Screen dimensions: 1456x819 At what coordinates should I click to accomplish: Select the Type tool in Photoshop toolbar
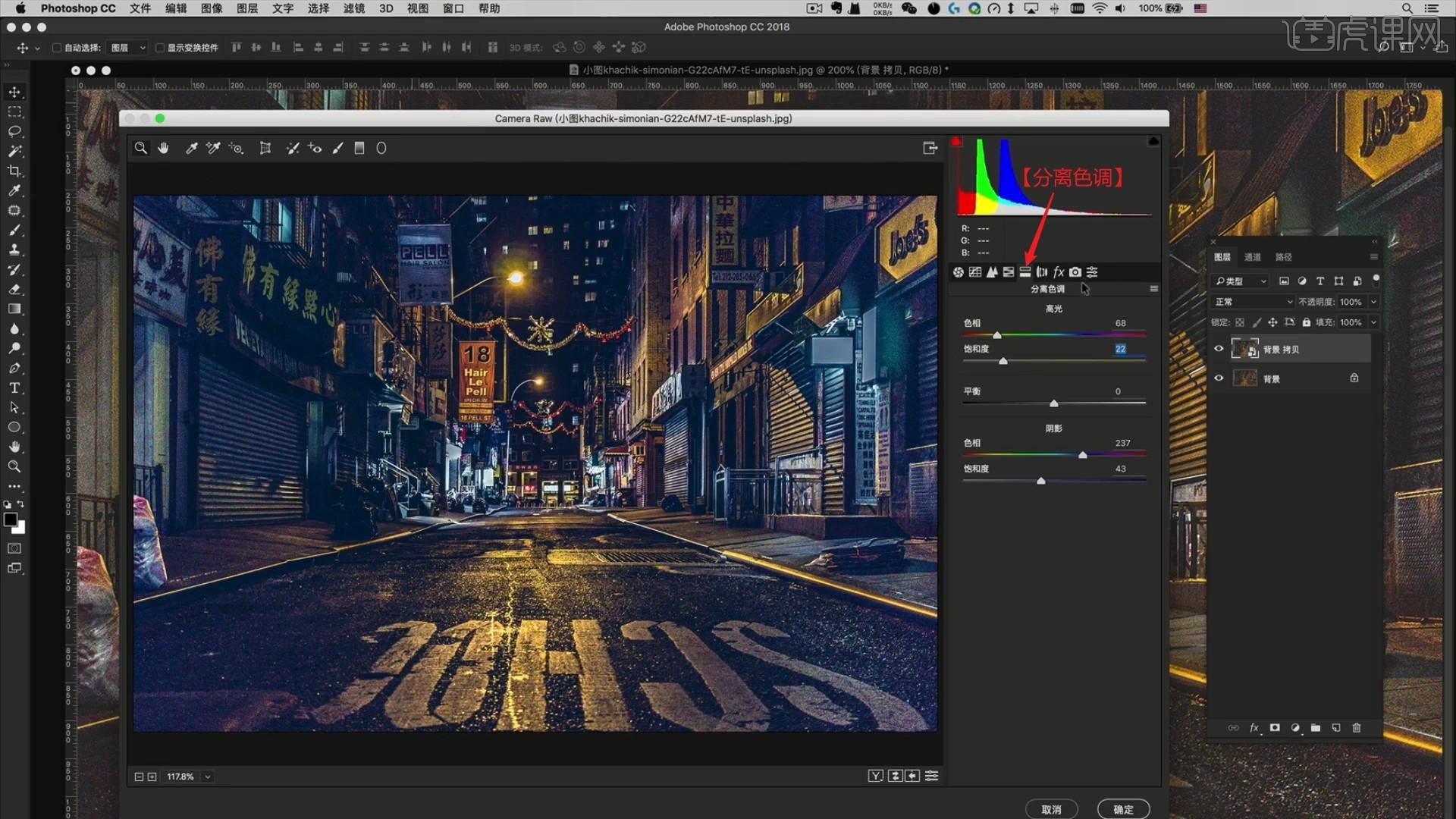coord(14,388)
